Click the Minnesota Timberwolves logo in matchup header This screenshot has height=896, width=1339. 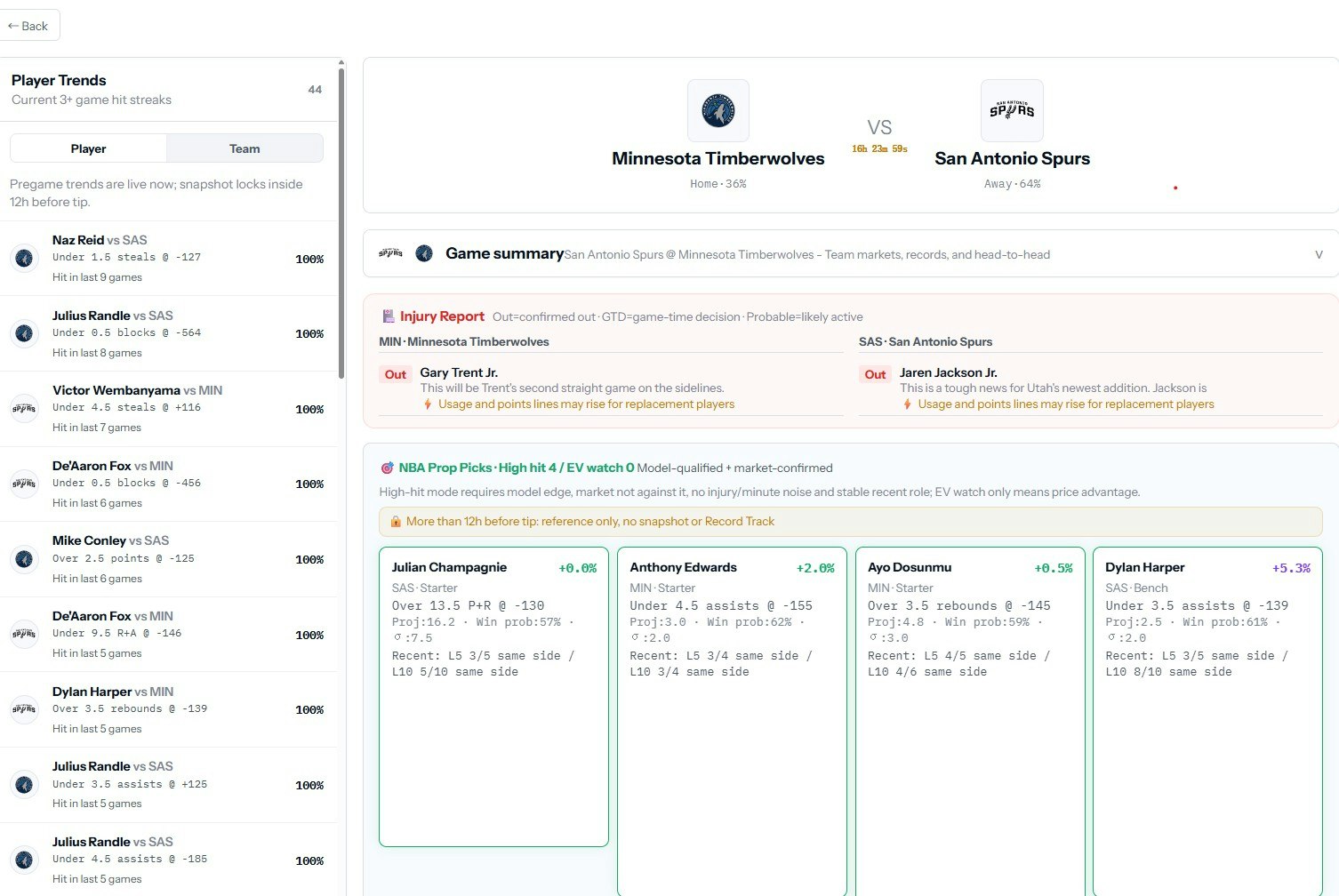coord(718,111)
